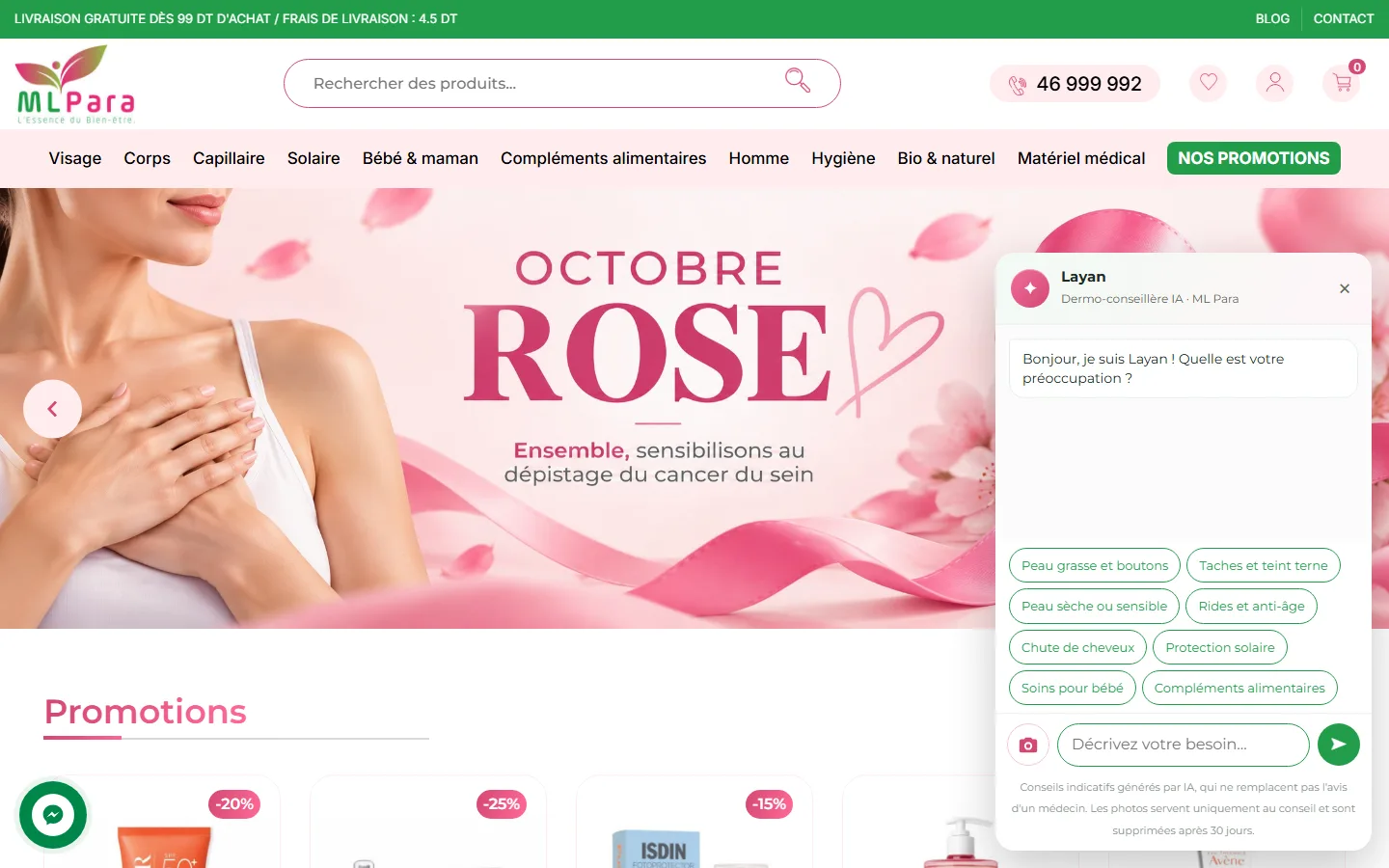The image size is (1389, 868).
Task: Click the ML Para logo
Action: point(75,84)
